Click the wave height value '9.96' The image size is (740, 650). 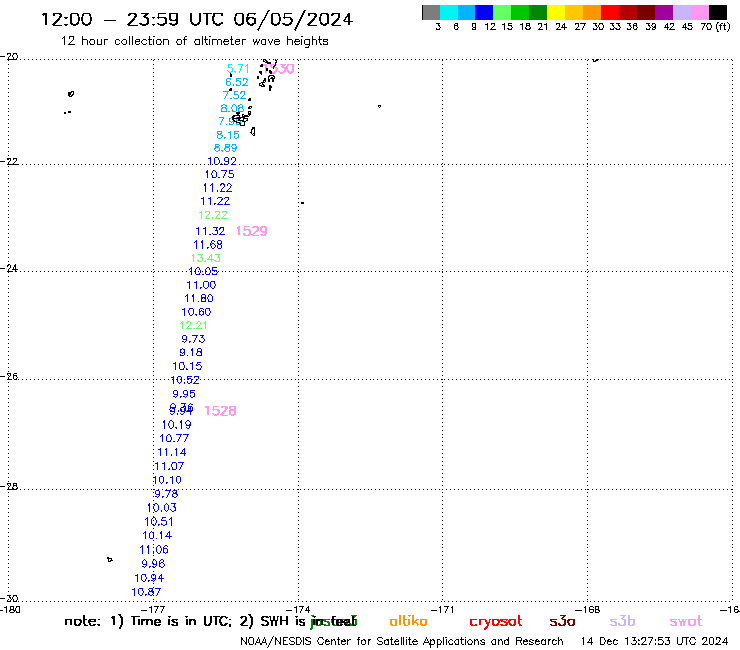pyautogui.click(x=153, y=564)
